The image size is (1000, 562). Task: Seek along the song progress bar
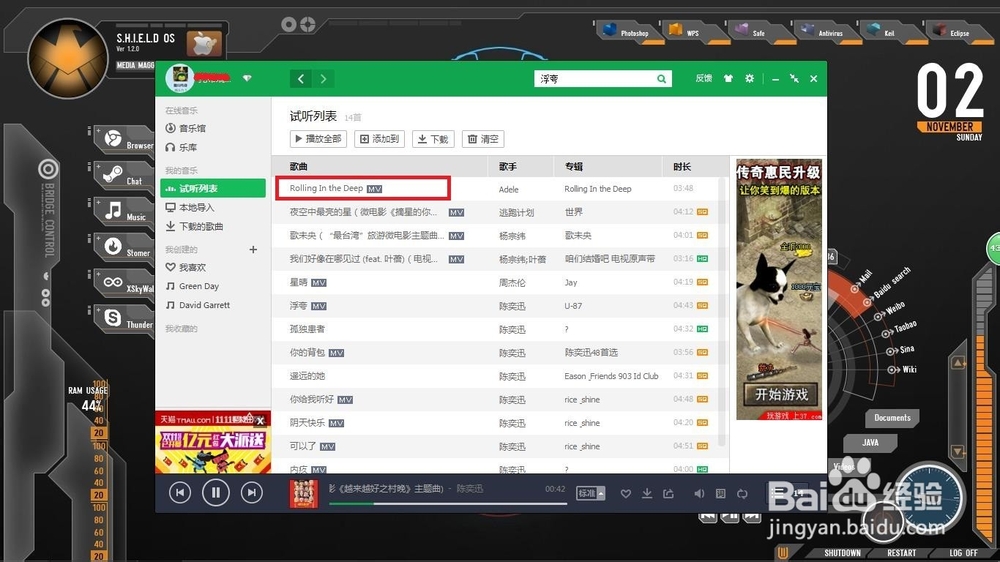coord(448,504)
